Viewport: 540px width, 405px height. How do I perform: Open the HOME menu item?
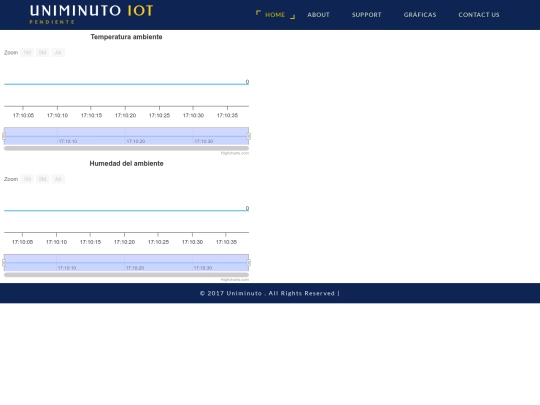[275, 15]
